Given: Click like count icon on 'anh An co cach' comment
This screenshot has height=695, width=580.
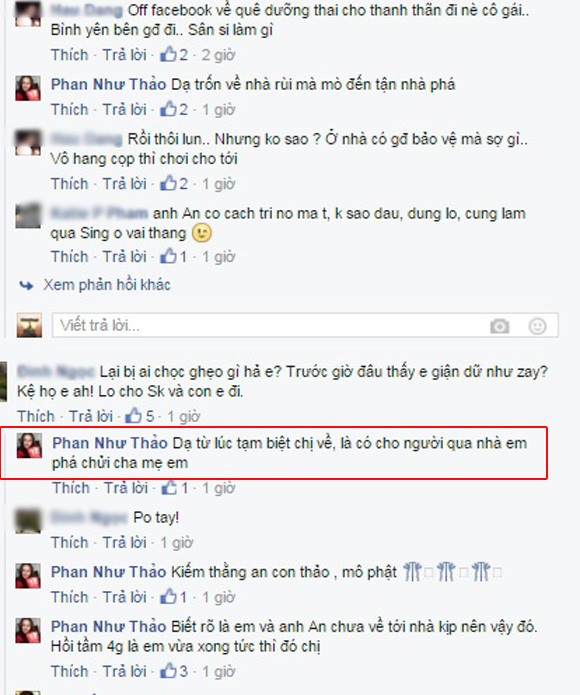Looking at the screenshot, I should click(x=173, y=257).
